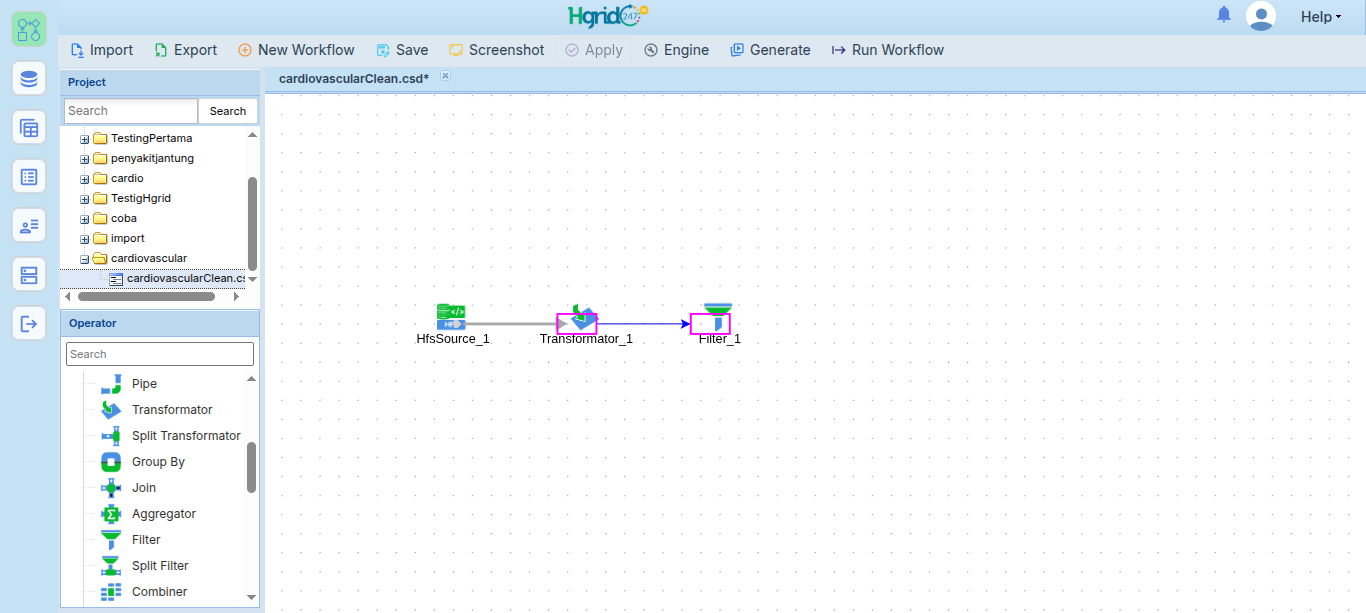Focus the Operator search input field
This screenshot has width=1366, height=613.
click(160, 354)
